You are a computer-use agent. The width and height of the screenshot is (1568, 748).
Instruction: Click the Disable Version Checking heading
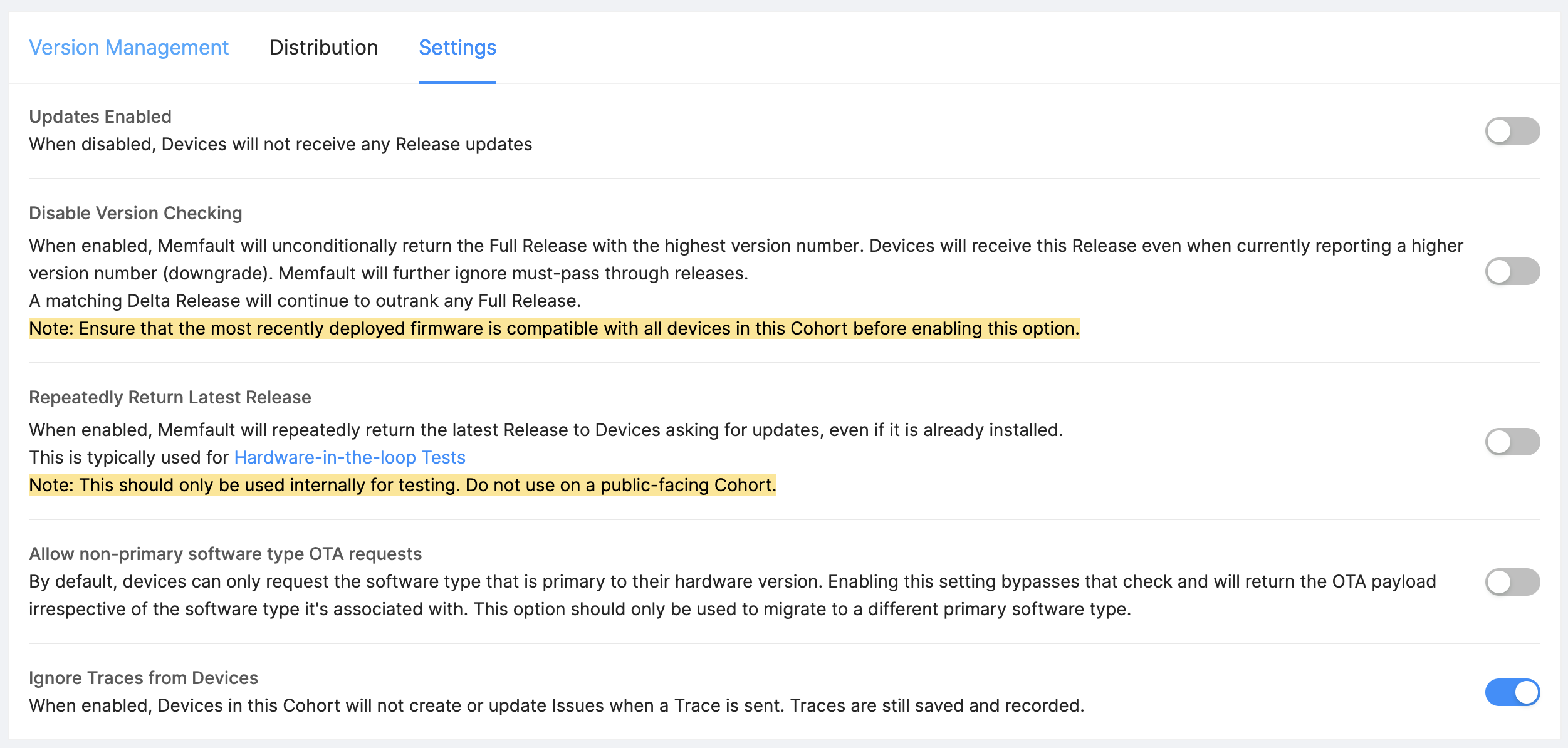[x=135, y=213]
